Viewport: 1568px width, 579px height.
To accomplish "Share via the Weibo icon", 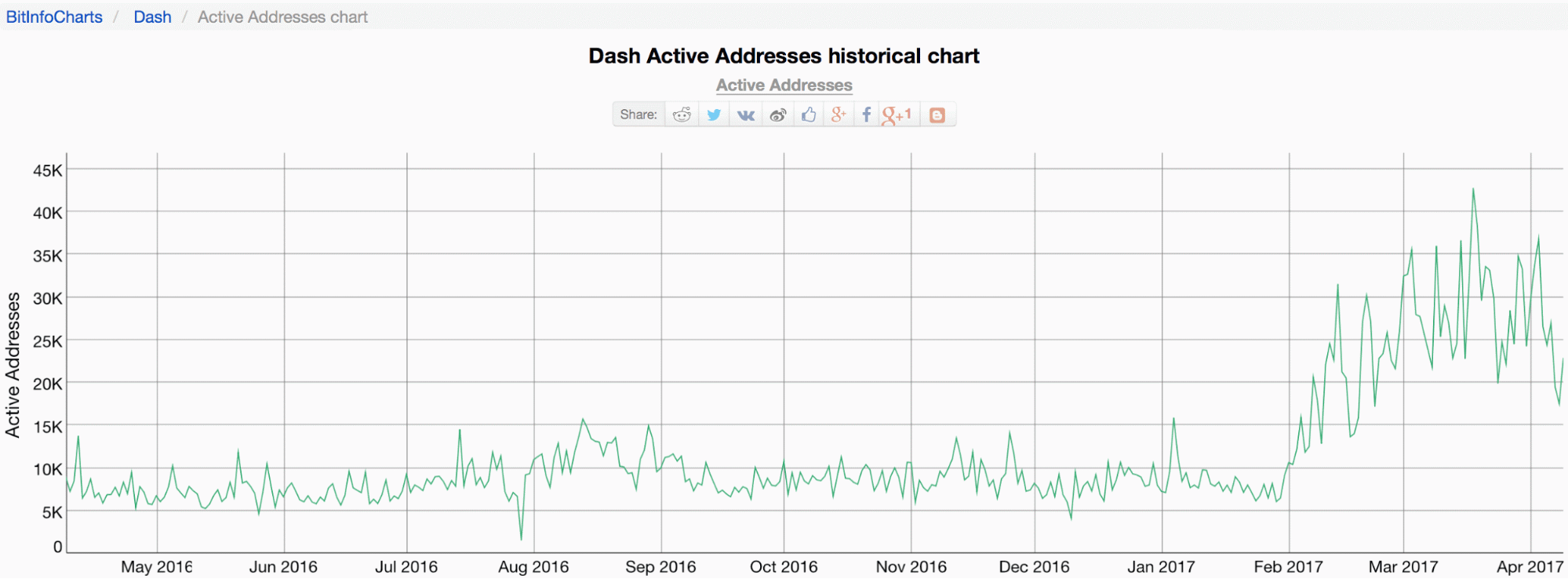I will click(777, 115).
